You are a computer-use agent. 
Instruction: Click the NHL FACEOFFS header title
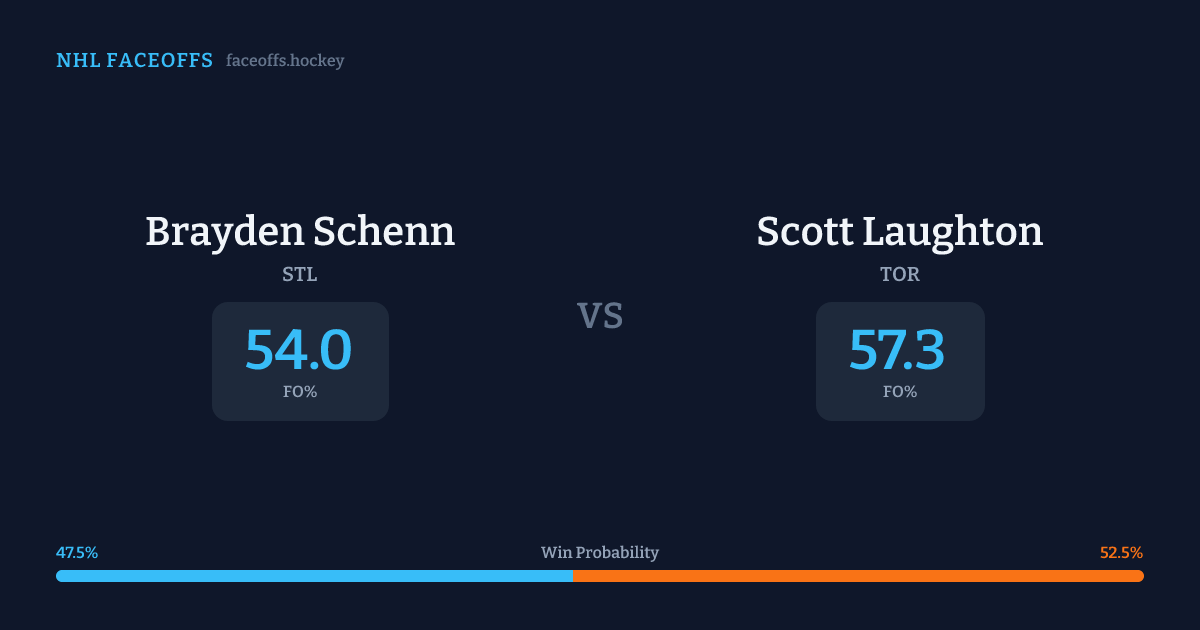point(134,61)
